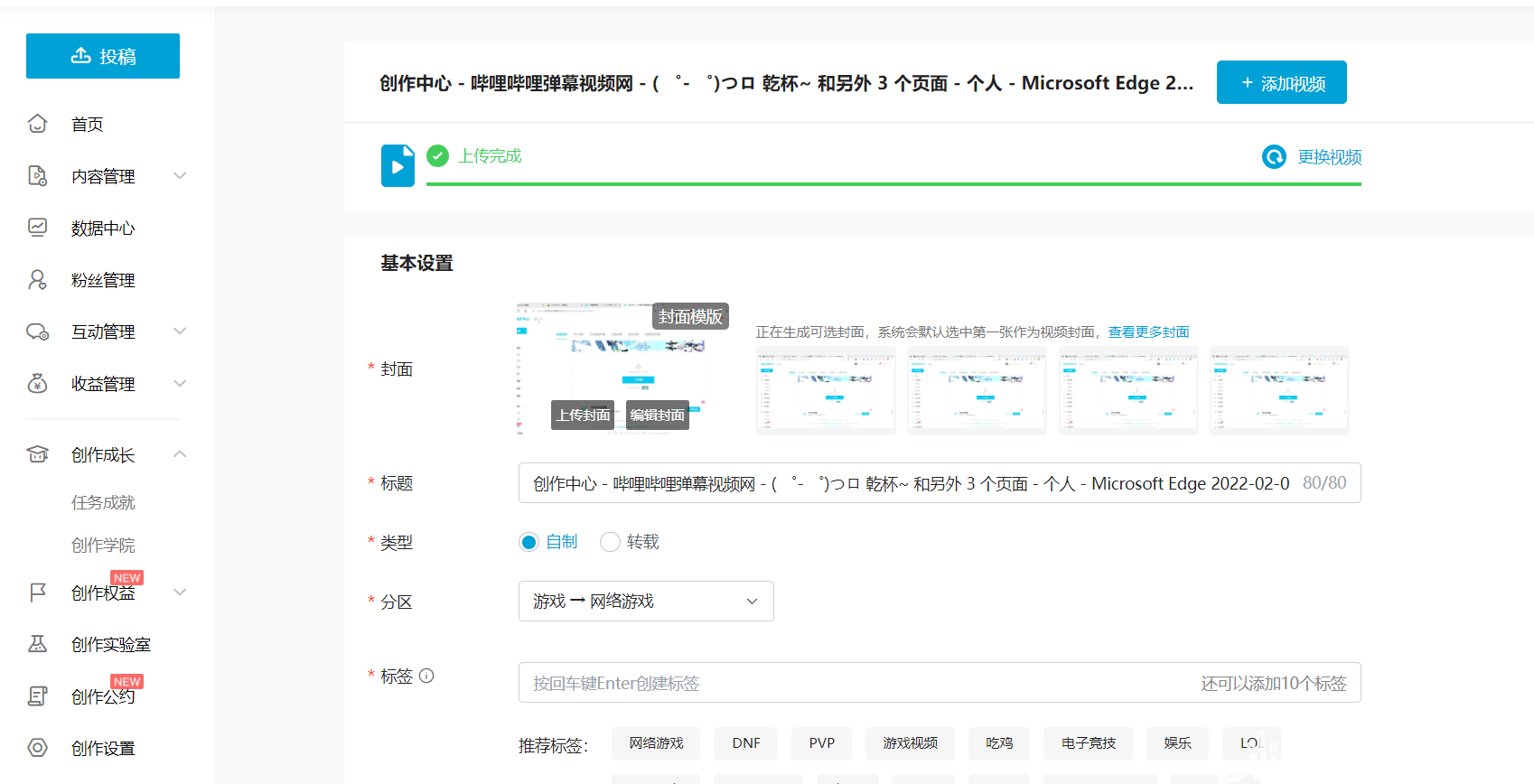Image resolution: width=1534 pixels, height=784 pixels.
Task: Click the 创作设置 hexagon gear icon
Action: [x=37, y=748]
